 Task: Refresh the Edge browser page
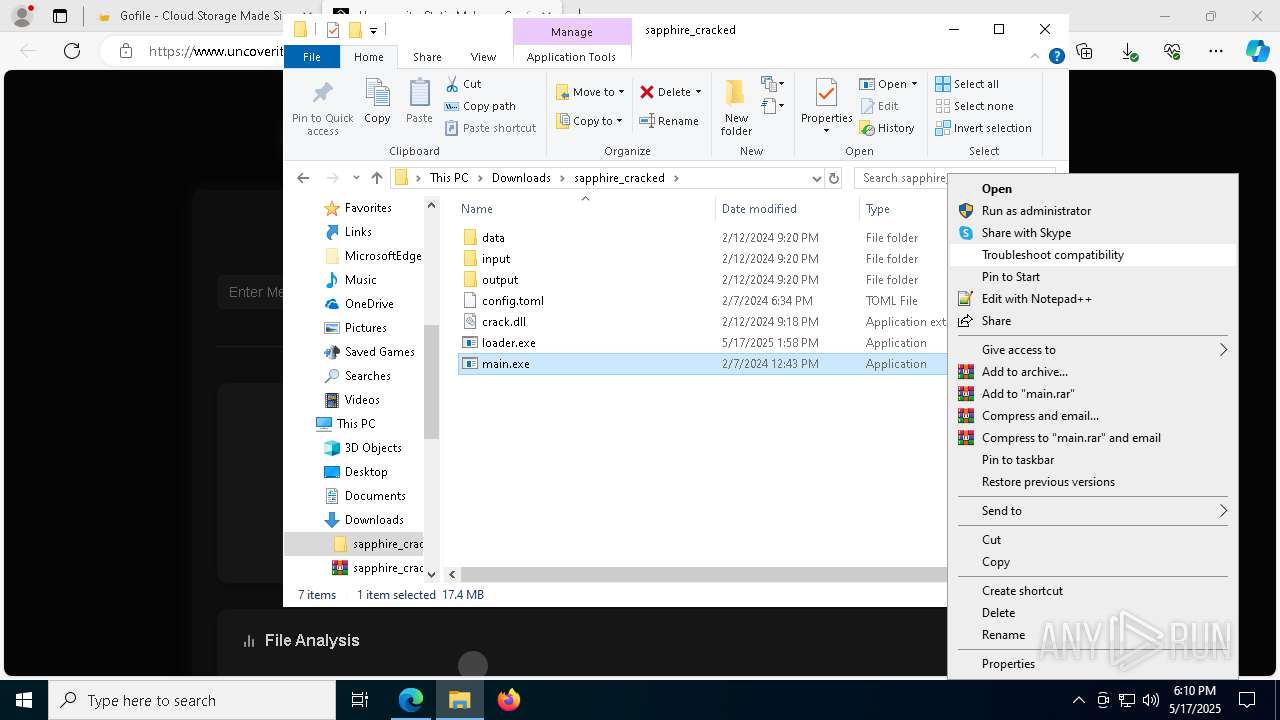(x=72, y=51)
